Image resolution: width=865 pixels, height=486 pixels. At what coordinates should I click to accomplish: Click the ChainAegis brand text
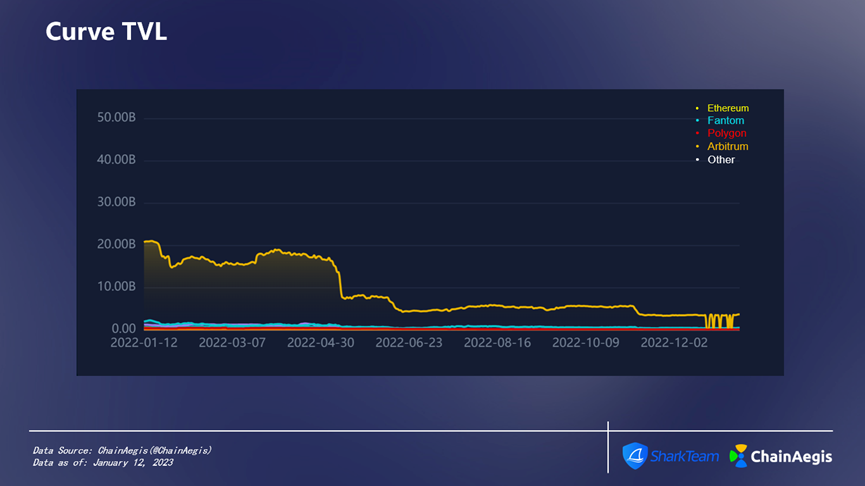791,457
